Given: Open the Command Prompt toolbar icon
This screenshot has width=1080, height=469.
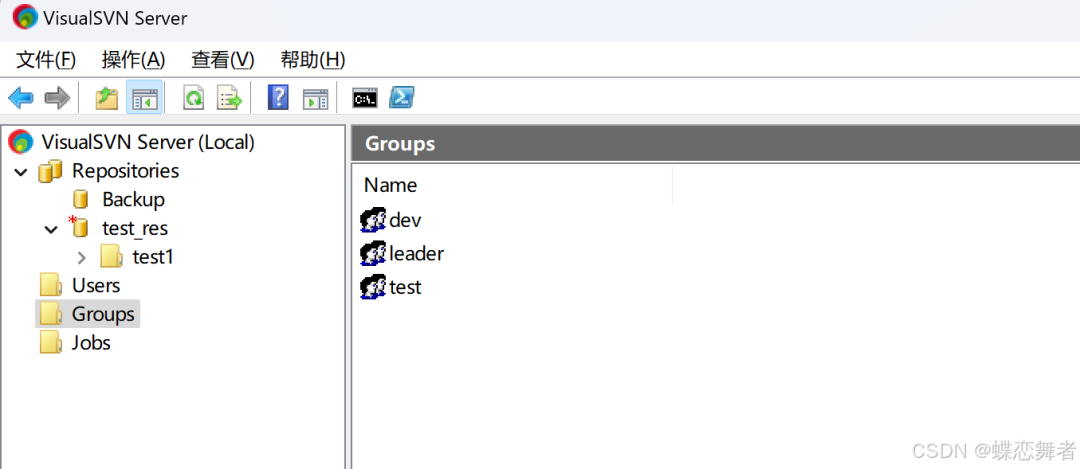Looking at the screenshot, I should pos(365,98).
